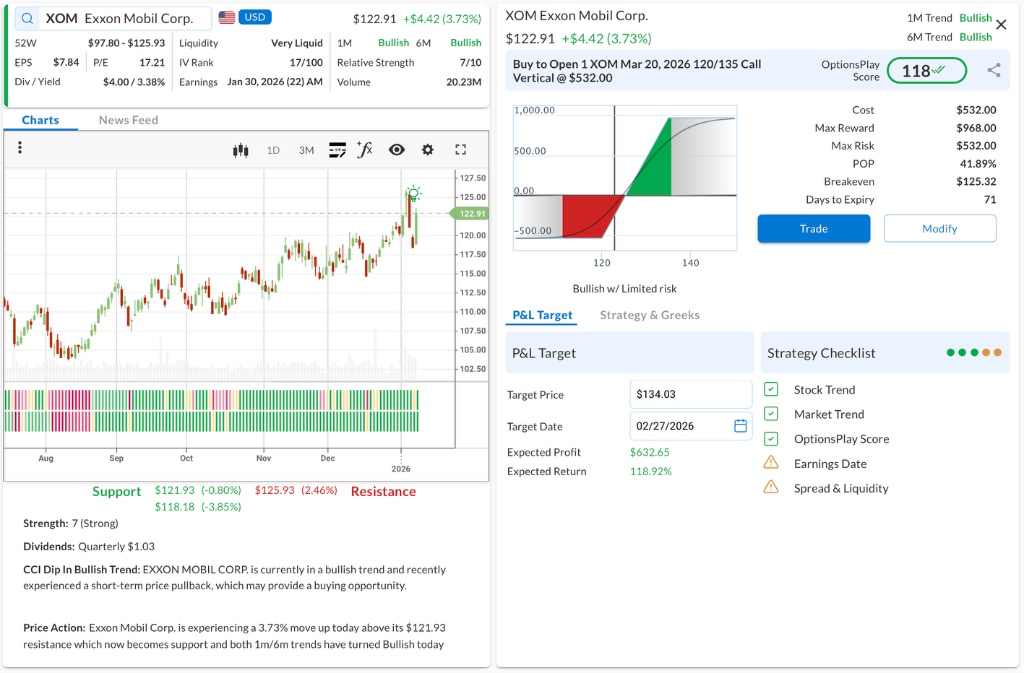Open the 1D candle interval dropdown

click(273, 150)
